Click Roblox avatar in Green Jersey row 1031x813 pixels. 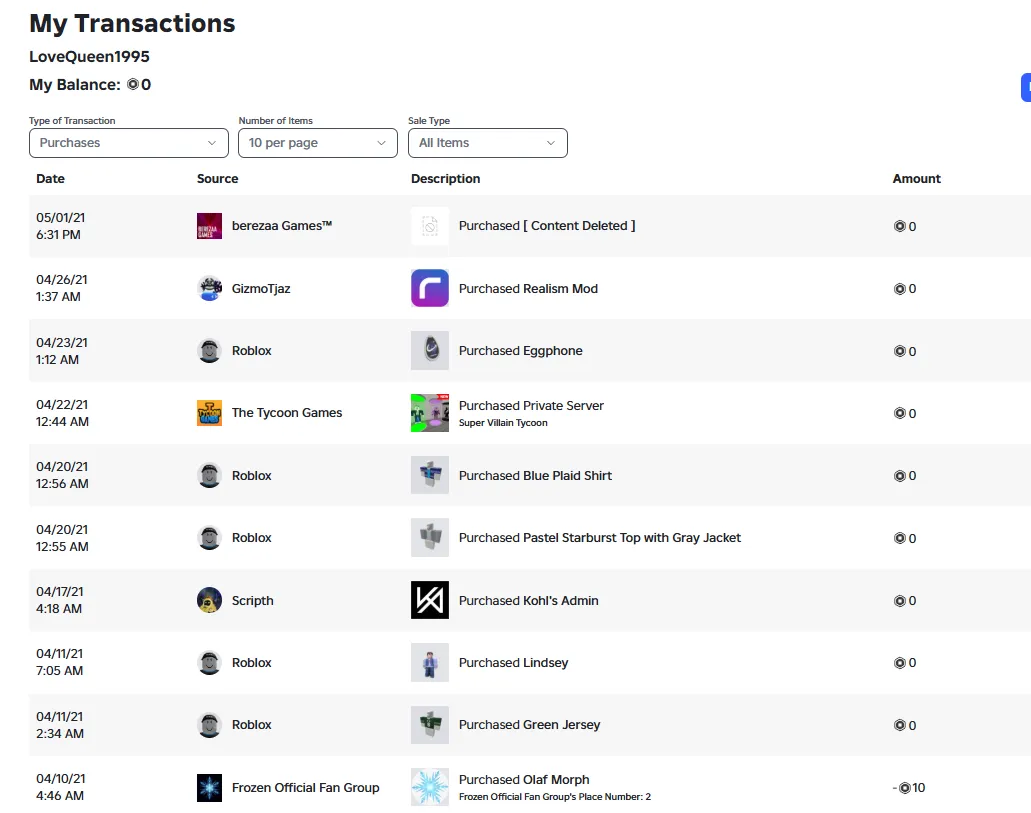pos(209,725)
